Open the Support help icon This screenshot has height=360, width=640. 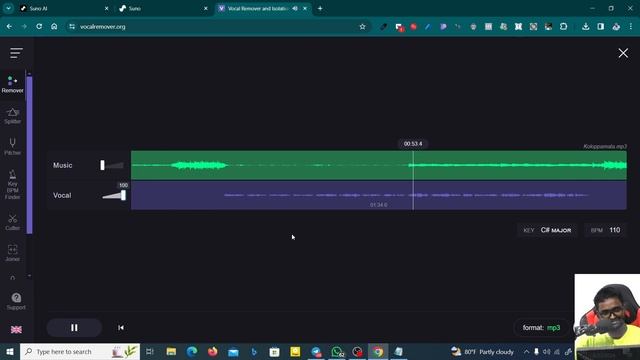pyautogui.click(x=16, y=301)
